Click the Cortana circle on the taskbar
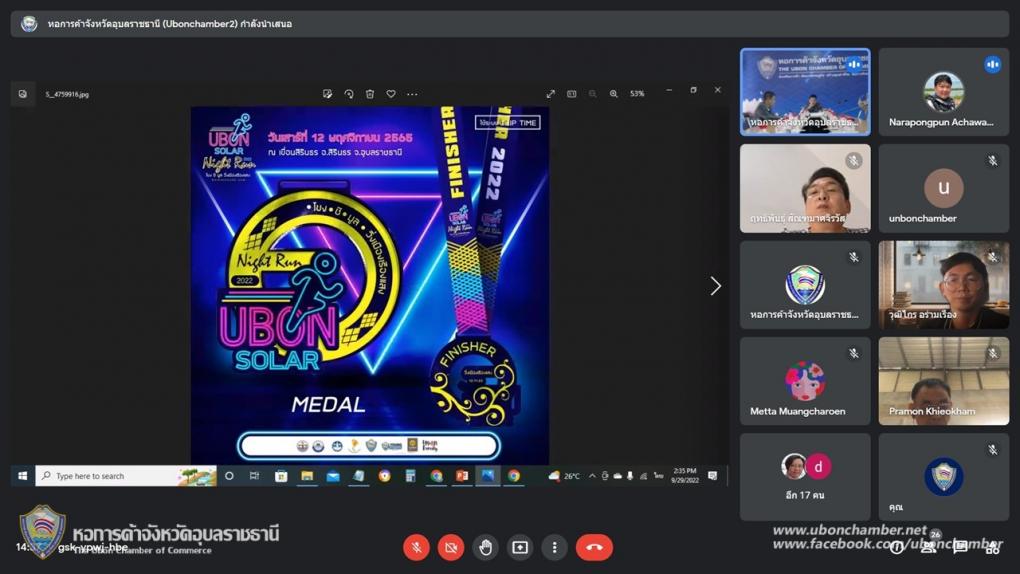Viewport: 1020px width, 574px height. (229, 476)
